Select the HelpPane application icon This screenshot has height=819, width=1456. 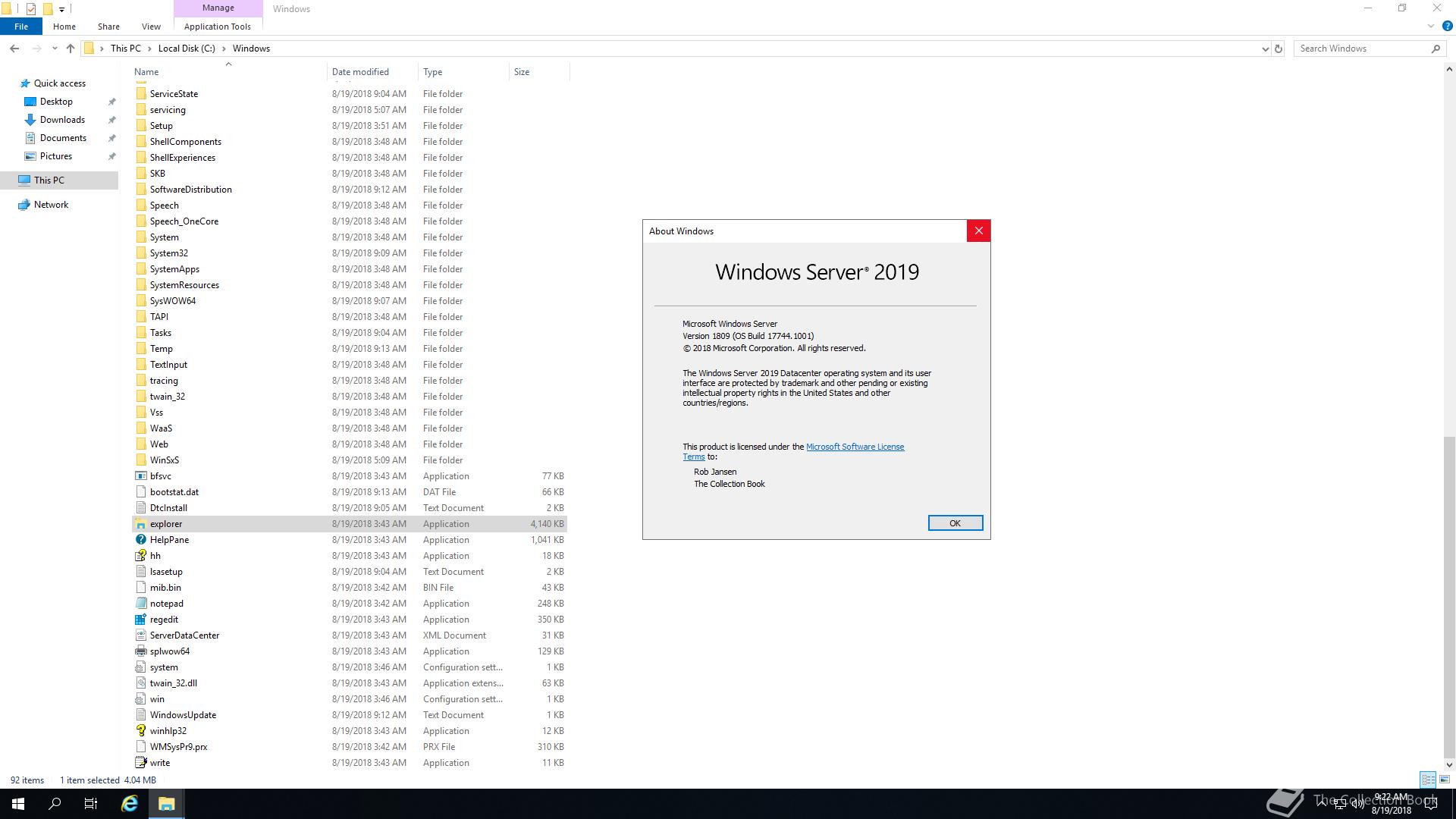click(x=140, y=540)
